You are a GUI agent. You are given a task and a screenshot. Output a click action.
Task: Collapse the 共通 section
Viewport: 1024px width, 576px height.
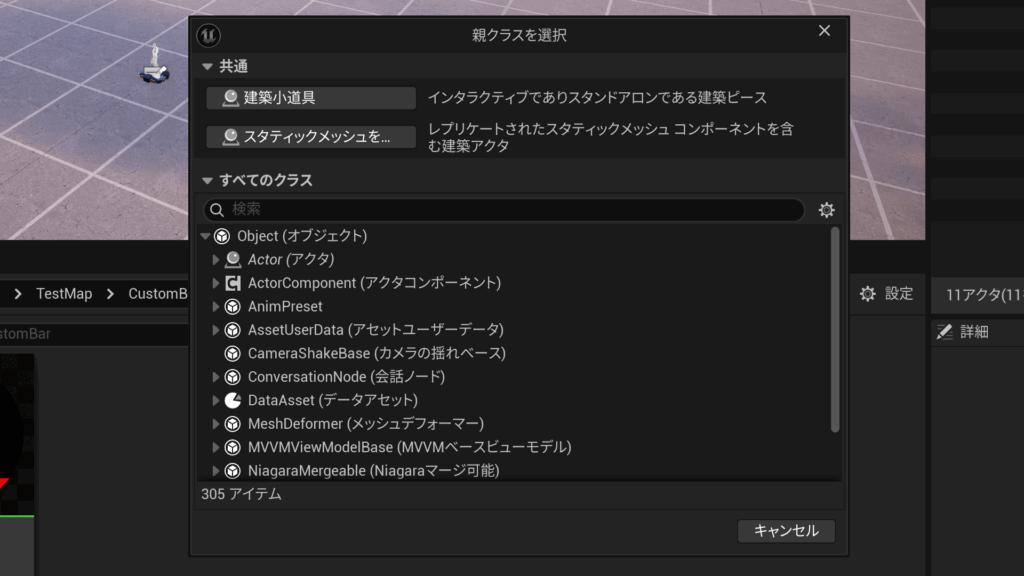[x=208, y=67]
